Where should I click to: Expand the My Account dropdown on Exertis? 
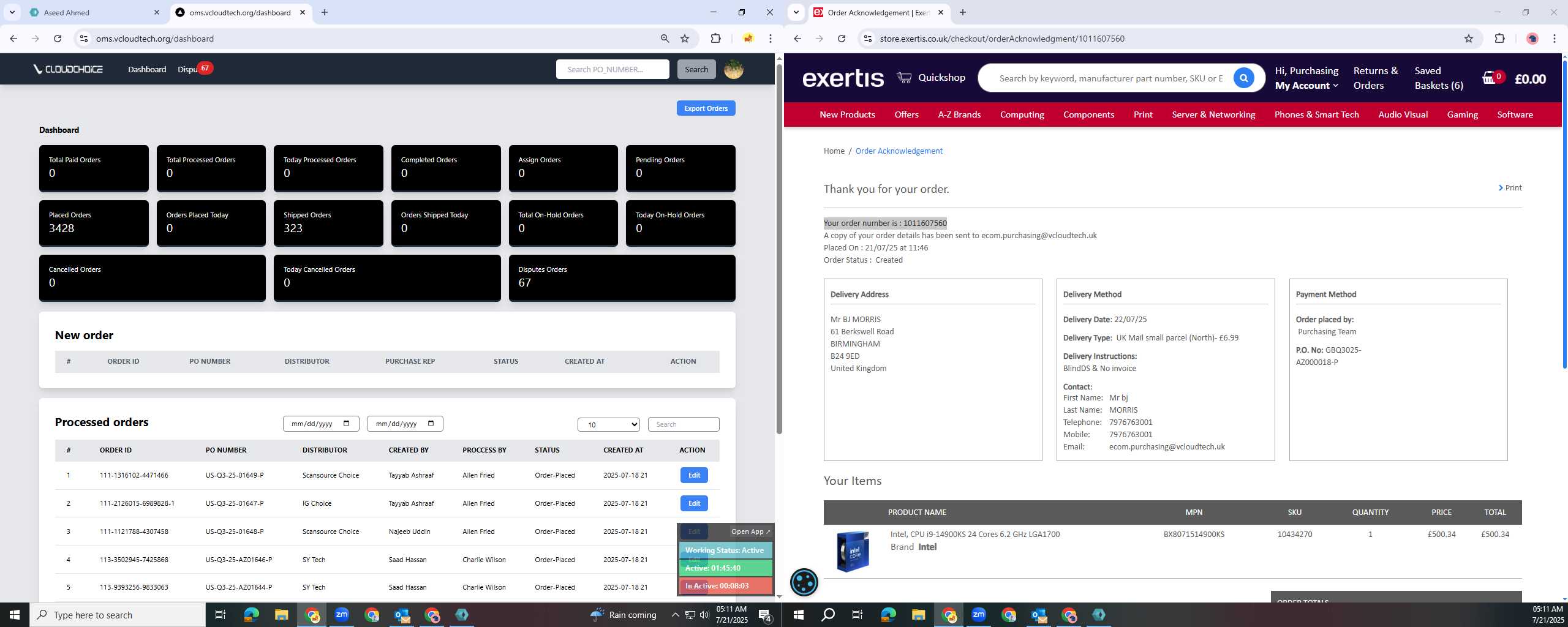pyautogui.click(x=1306, y=86)
